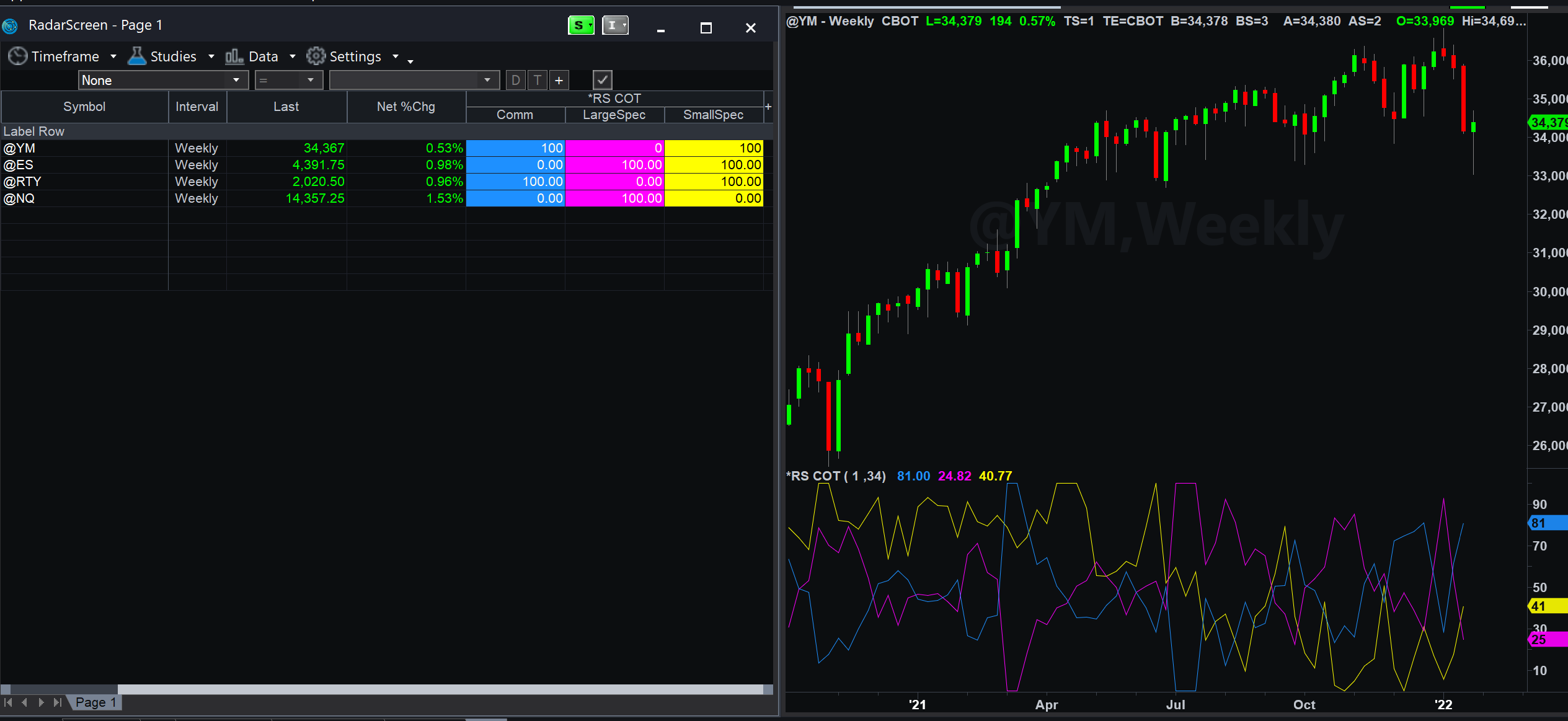Sort by the Comm column header
Screen dimensions: 1568x721
[515, 115]
